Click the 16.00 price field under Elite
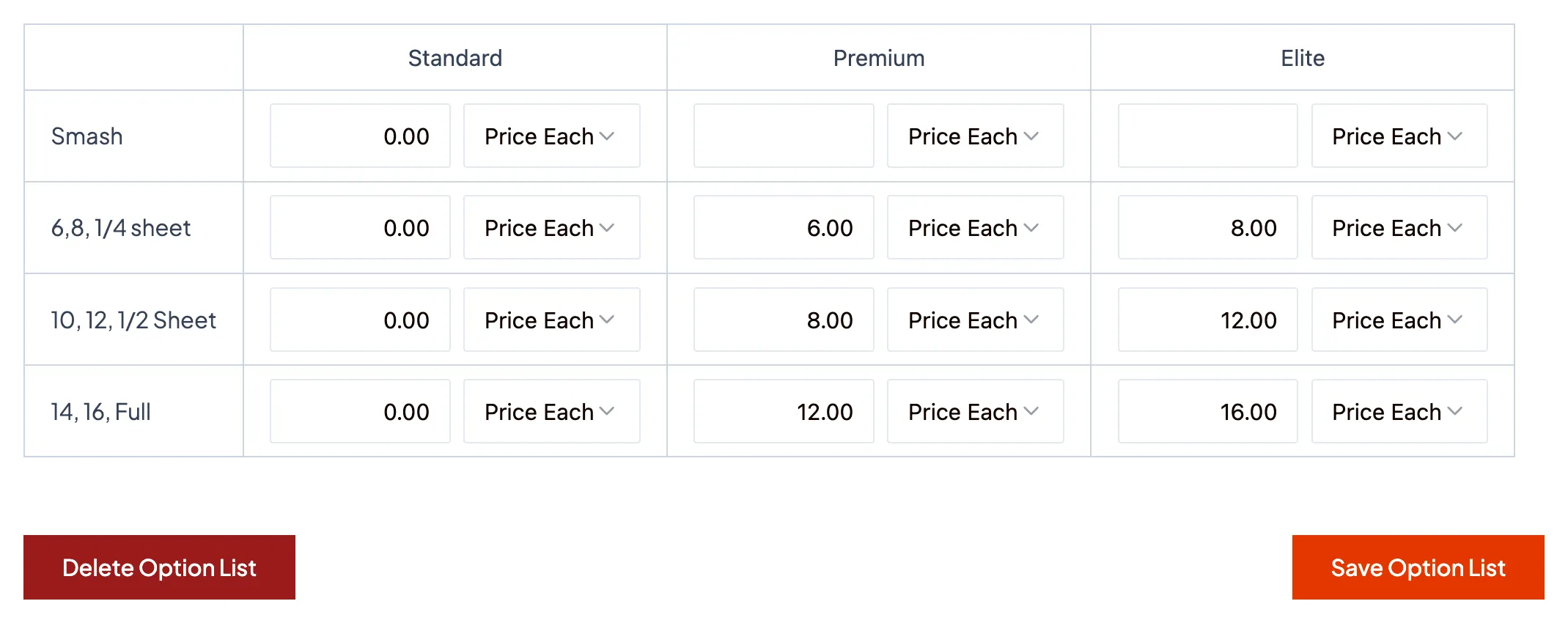The image size is (1568, 623). pos(1207,411)
